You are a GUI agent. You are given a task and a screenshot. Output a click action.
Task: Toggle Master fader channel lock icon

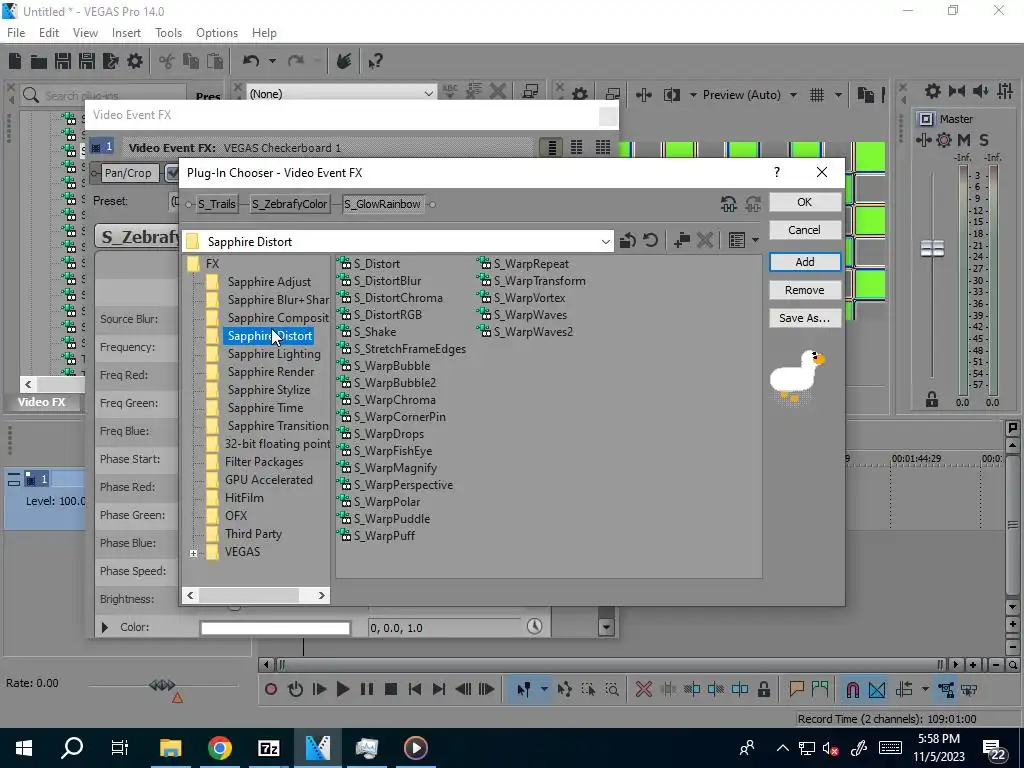pyautogui.click(x=931, y=399)
